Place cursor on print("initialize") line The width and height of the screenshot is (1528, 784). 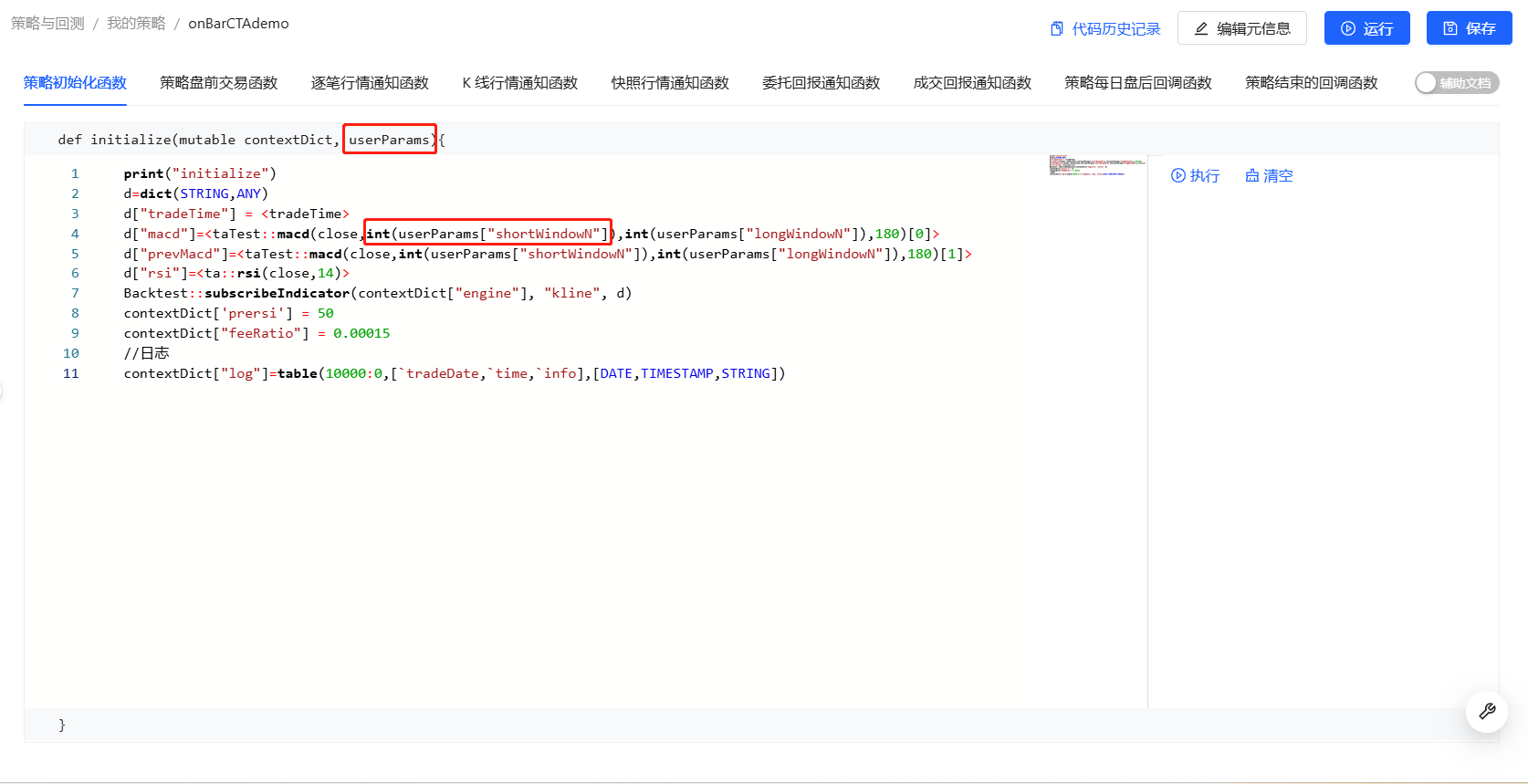coord(200,173)
